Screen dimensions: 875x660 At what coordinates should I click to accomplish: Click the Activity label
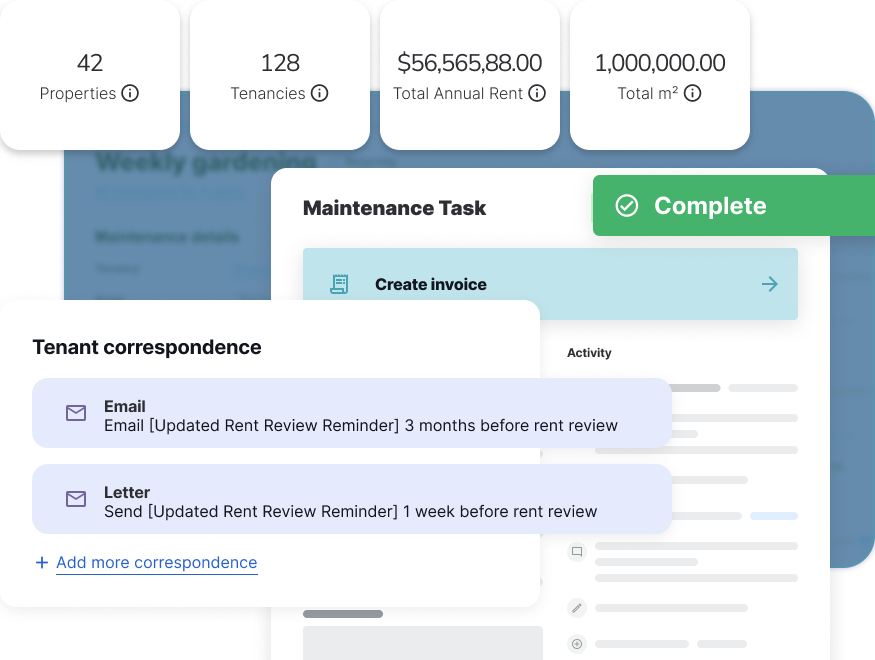[589, 353]
